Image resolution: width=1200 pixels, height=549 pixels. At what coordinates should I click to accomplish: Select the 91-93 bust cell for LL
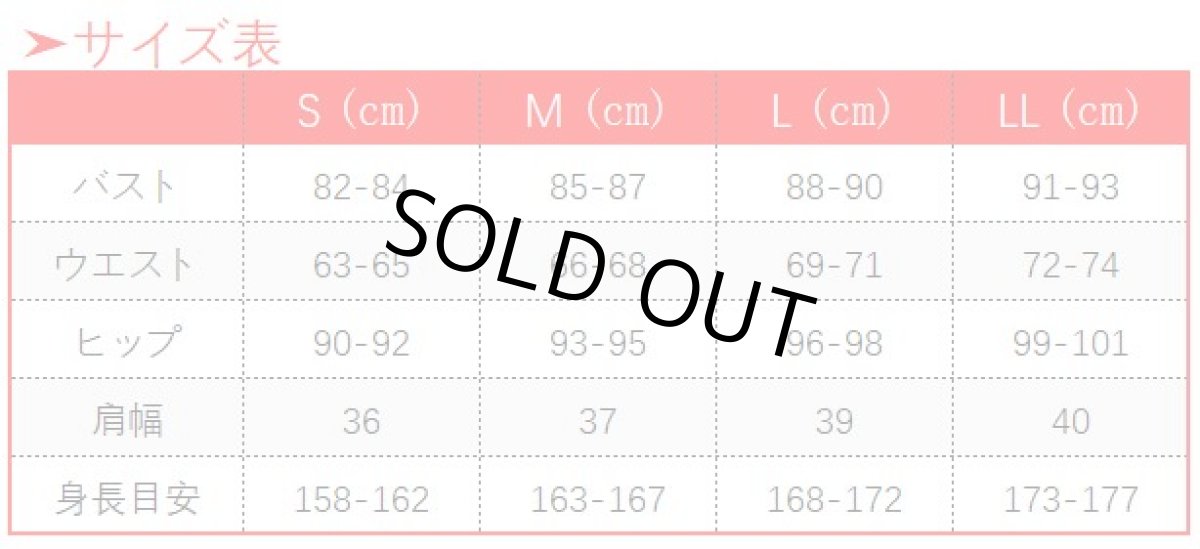pos(1070,187)
